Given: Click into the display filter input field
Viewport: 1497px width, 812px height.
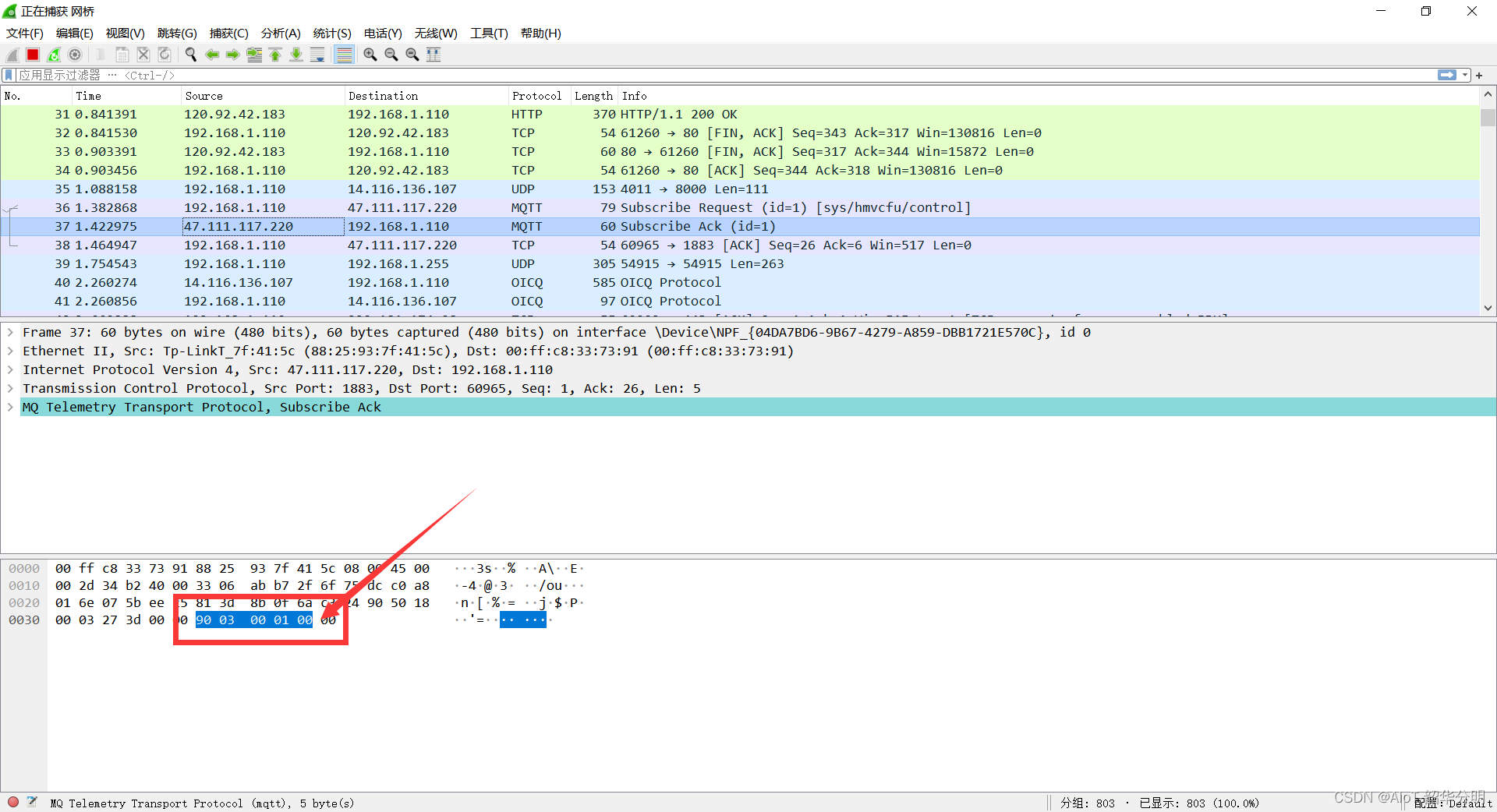Looking at the screenshot, I should pyautogui.click(x=702, y=76).
